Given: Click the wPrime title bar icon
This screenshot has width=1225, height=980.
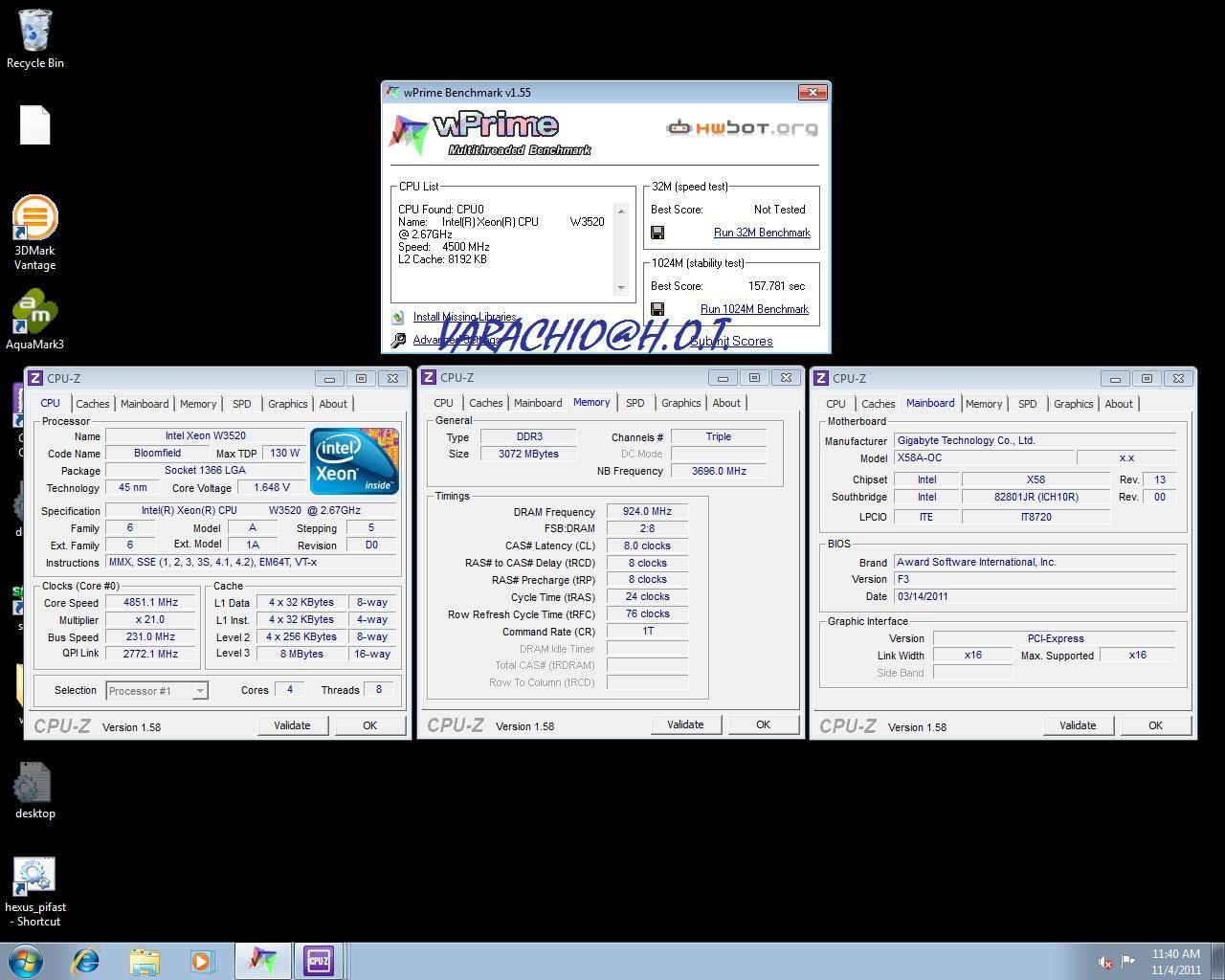Looking at the screenshot, I should coord(392,93).
